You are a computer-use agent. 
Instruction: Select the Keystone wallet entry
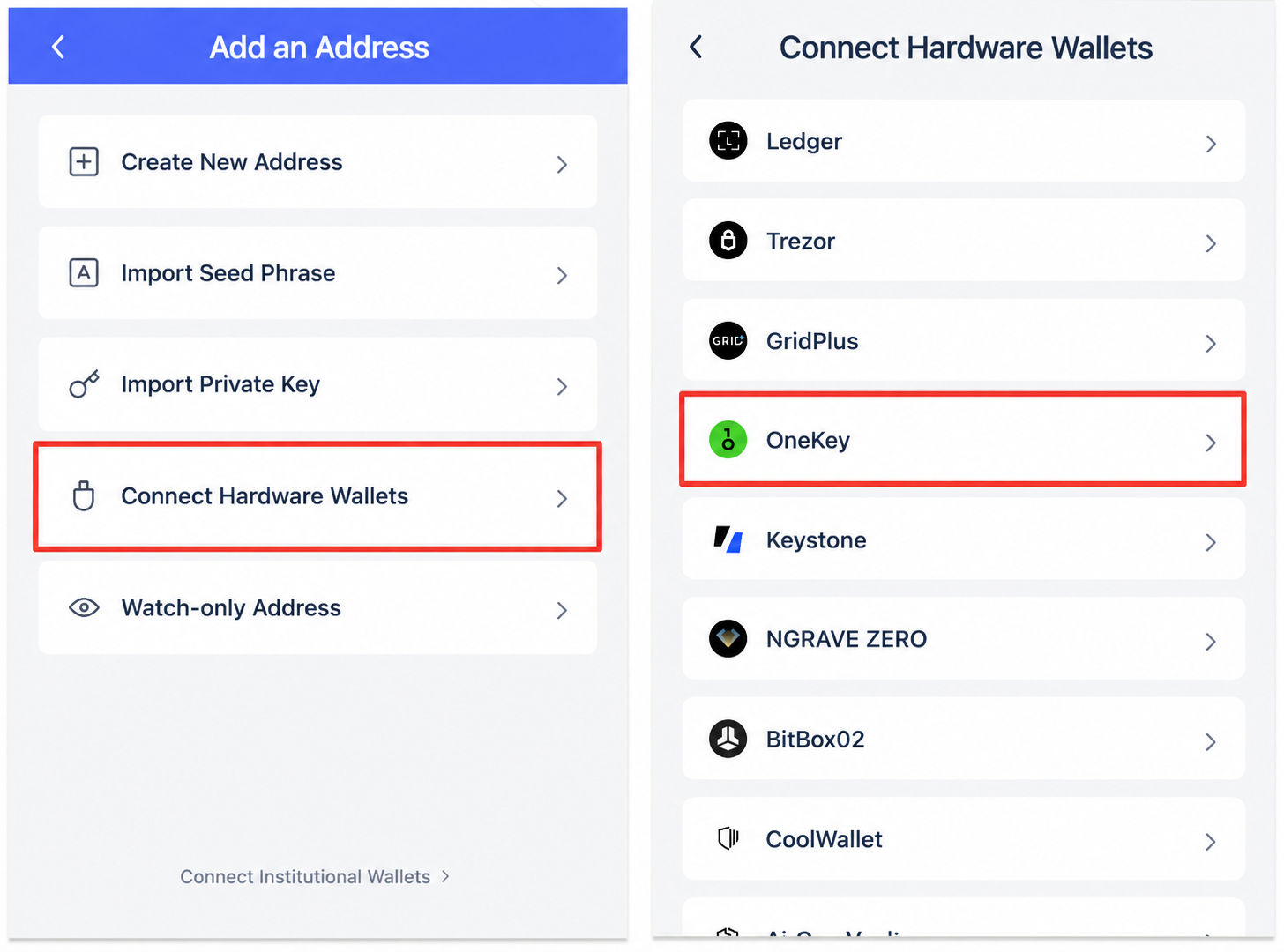pos(964,539)
